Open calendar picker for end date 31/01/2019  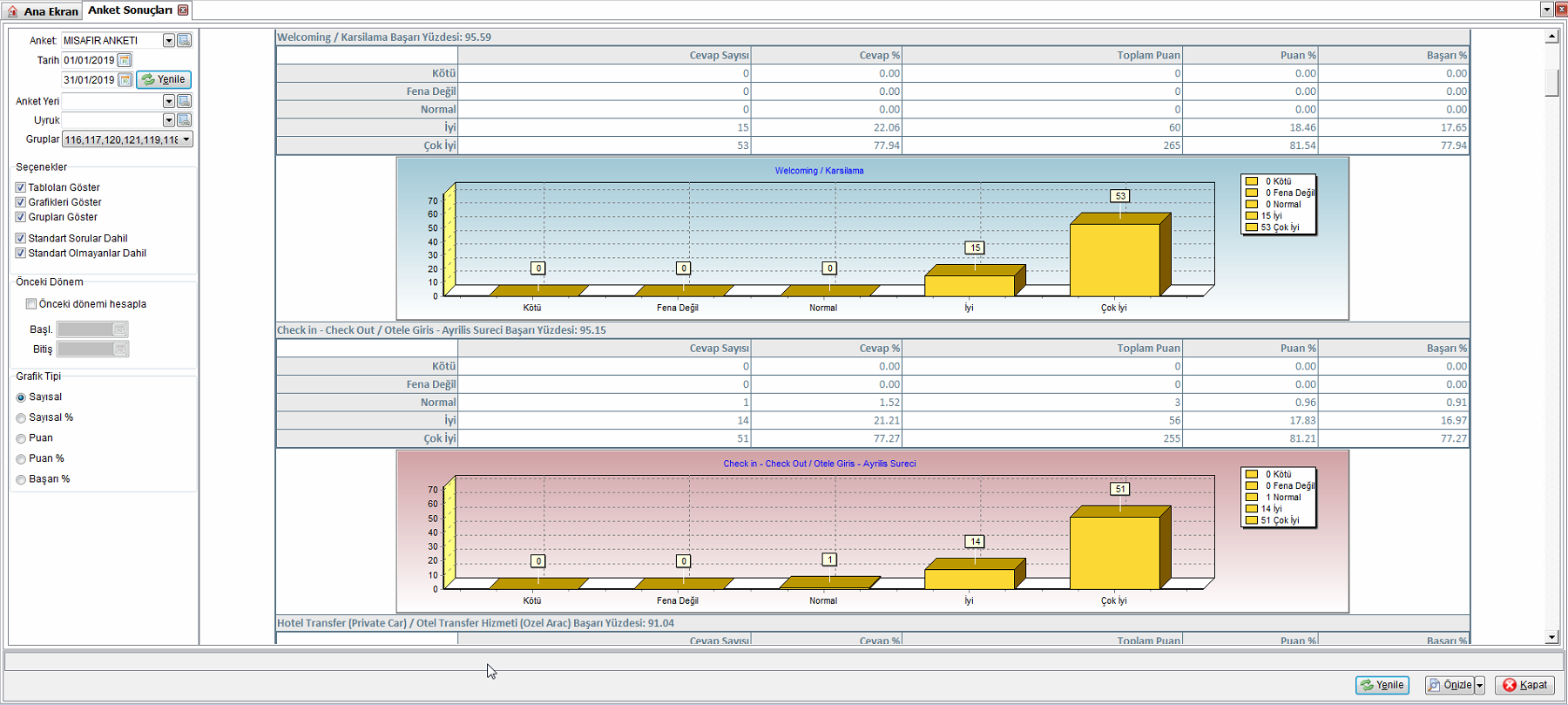click(x=125, y=79)
